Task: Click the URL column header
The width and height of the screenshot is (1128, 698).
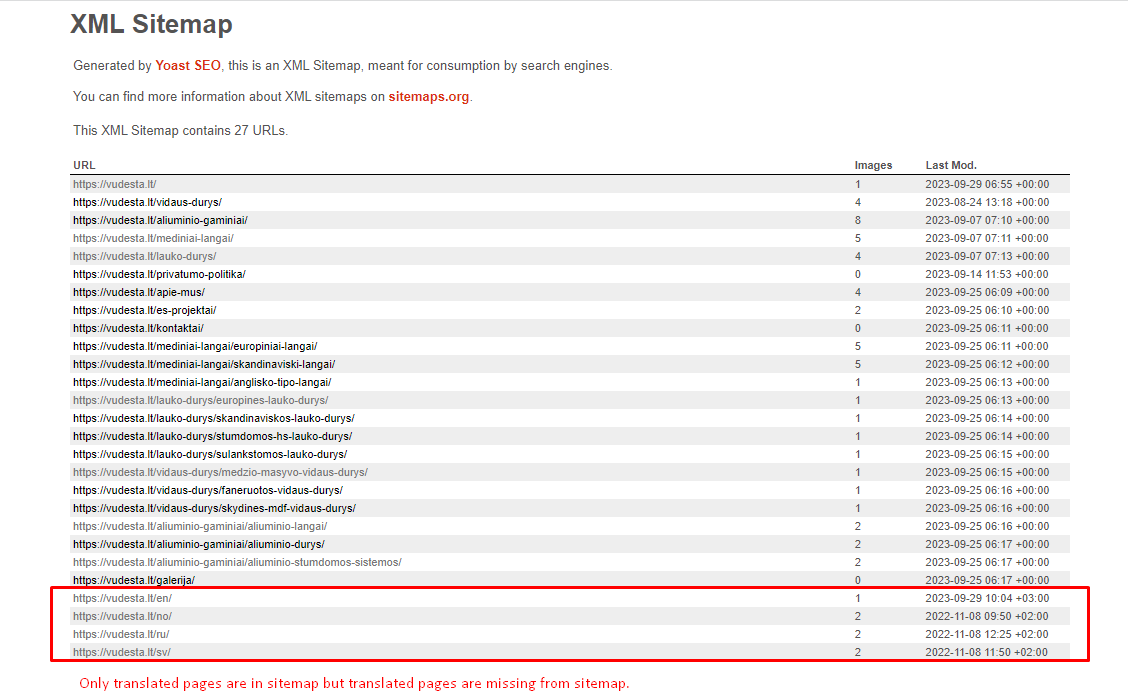Action: [x=84, y=165]
